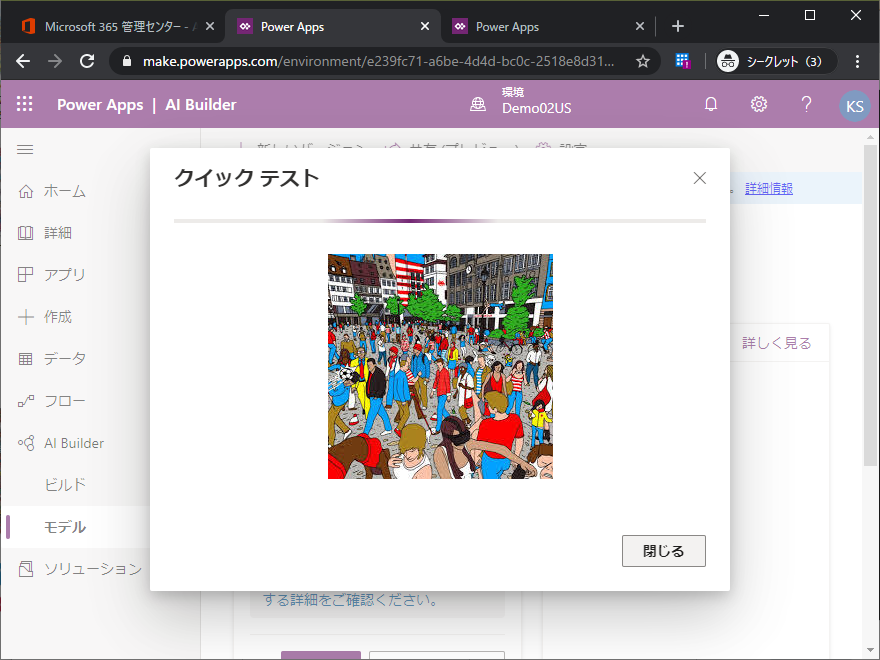Click the 作成 plus icon
This screenshot has height=660, width=880.
(26, 317)
